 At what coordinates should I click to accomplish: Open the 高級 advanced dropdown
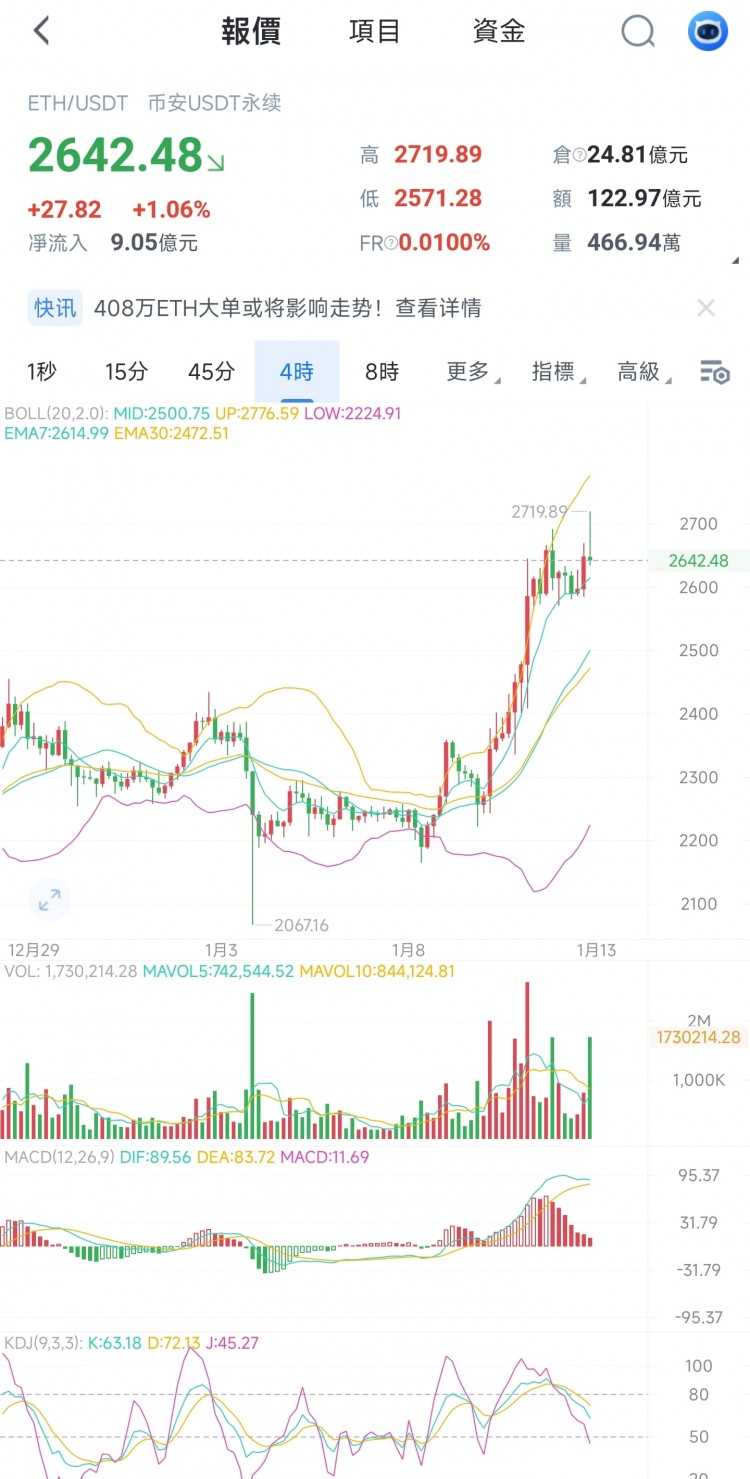[x=640, y=372]
